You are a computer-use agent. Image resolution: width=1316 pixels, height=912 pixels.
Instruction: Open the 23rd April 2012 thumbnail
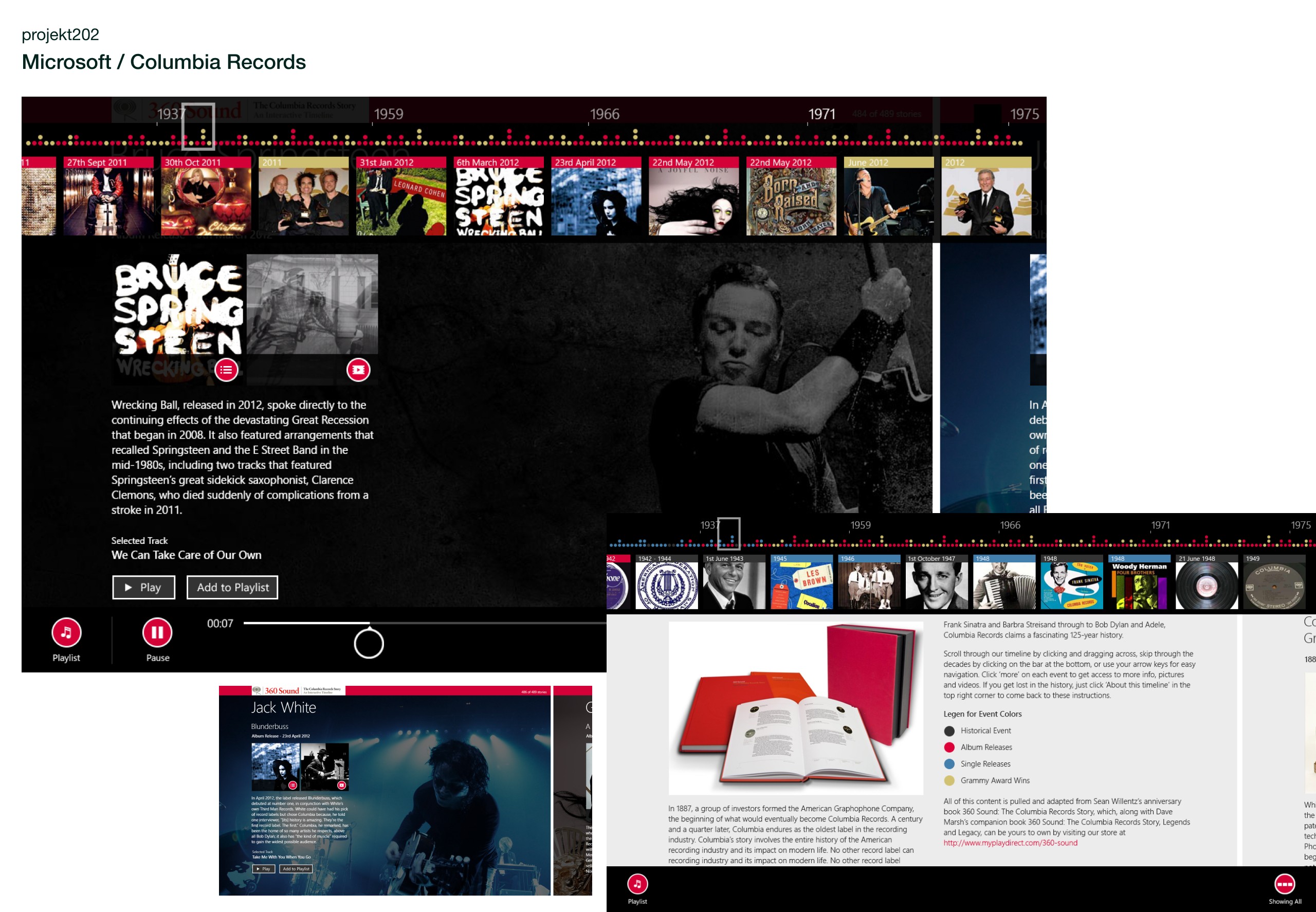tap(596, 196)
